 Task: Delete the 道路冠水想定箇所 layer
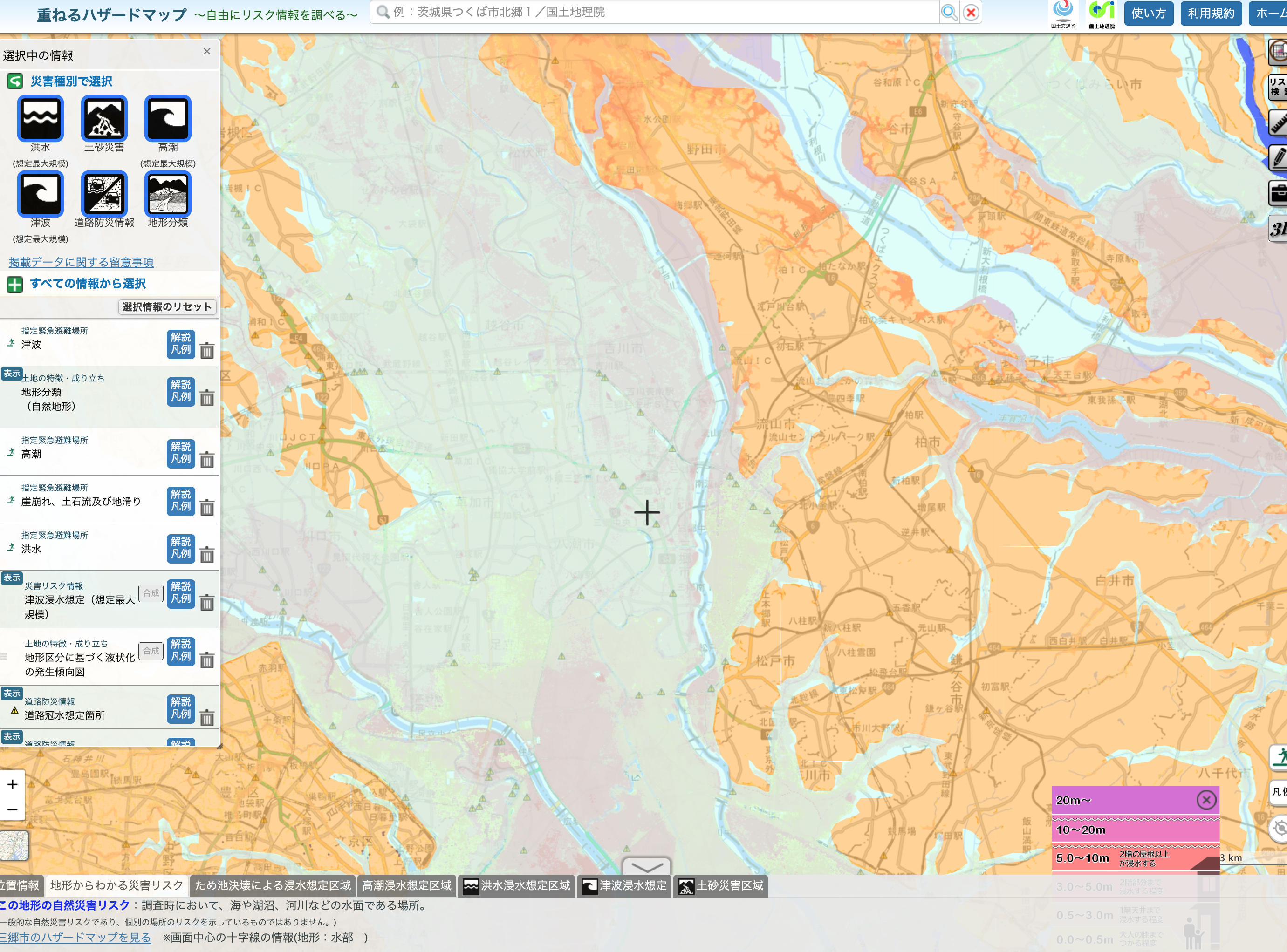tap(207, 717)
